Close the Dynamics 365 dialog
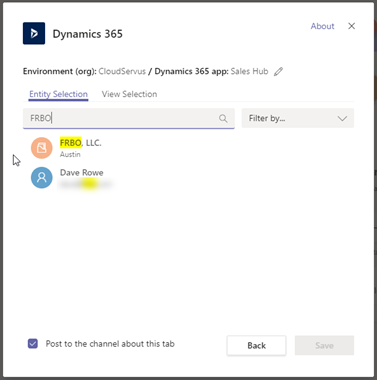Image resolution: width=377 pixels, height=380 pixels. click(351, 26)
